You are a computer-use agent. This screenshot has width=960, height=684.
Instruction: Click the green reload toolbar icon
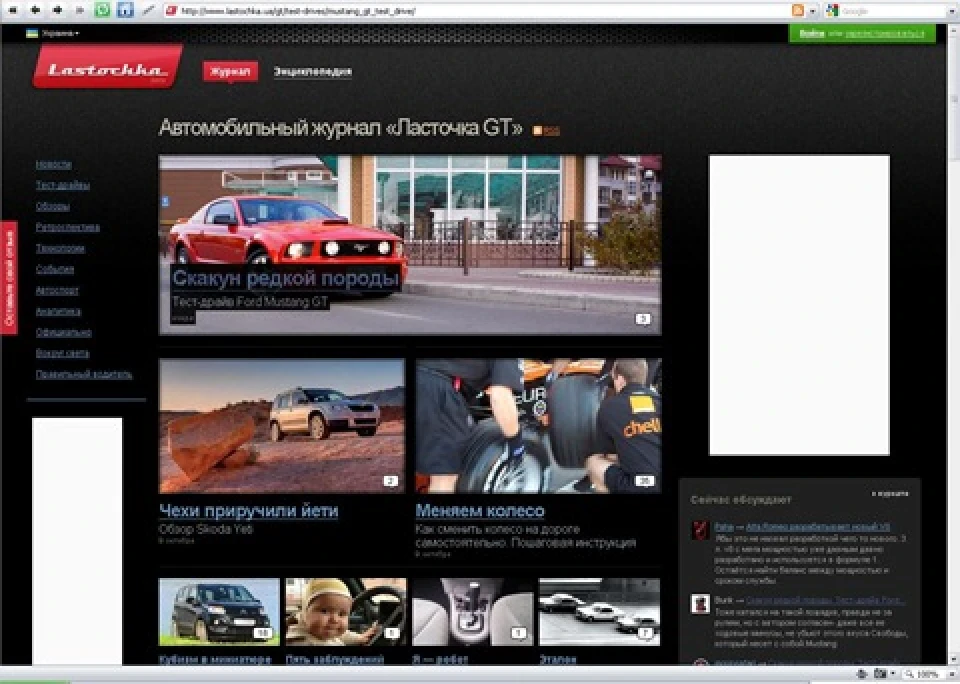coord(102,10)
